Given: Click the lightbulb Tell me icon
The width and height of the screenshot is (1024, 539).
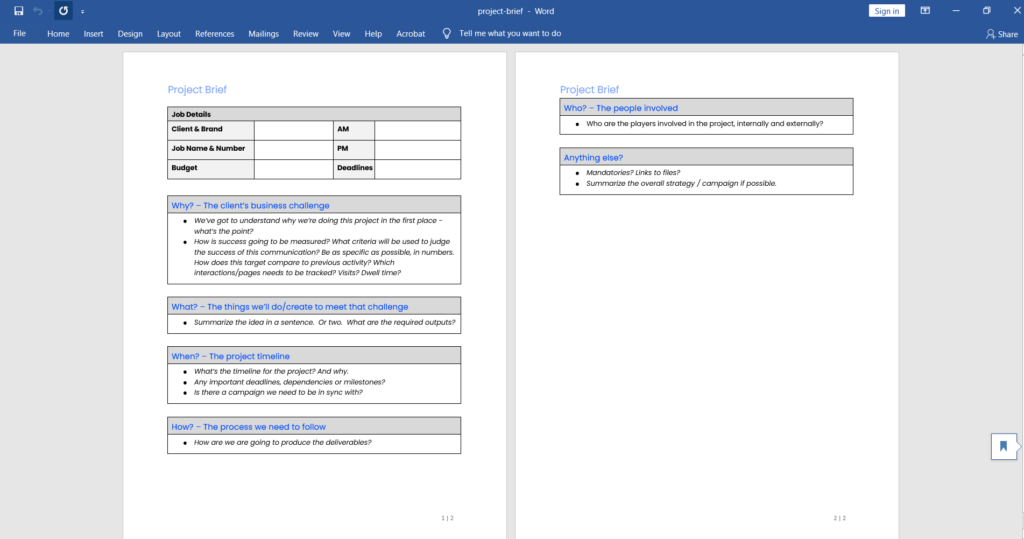Looking at the screenshot, I should click(x=447, y=33).
